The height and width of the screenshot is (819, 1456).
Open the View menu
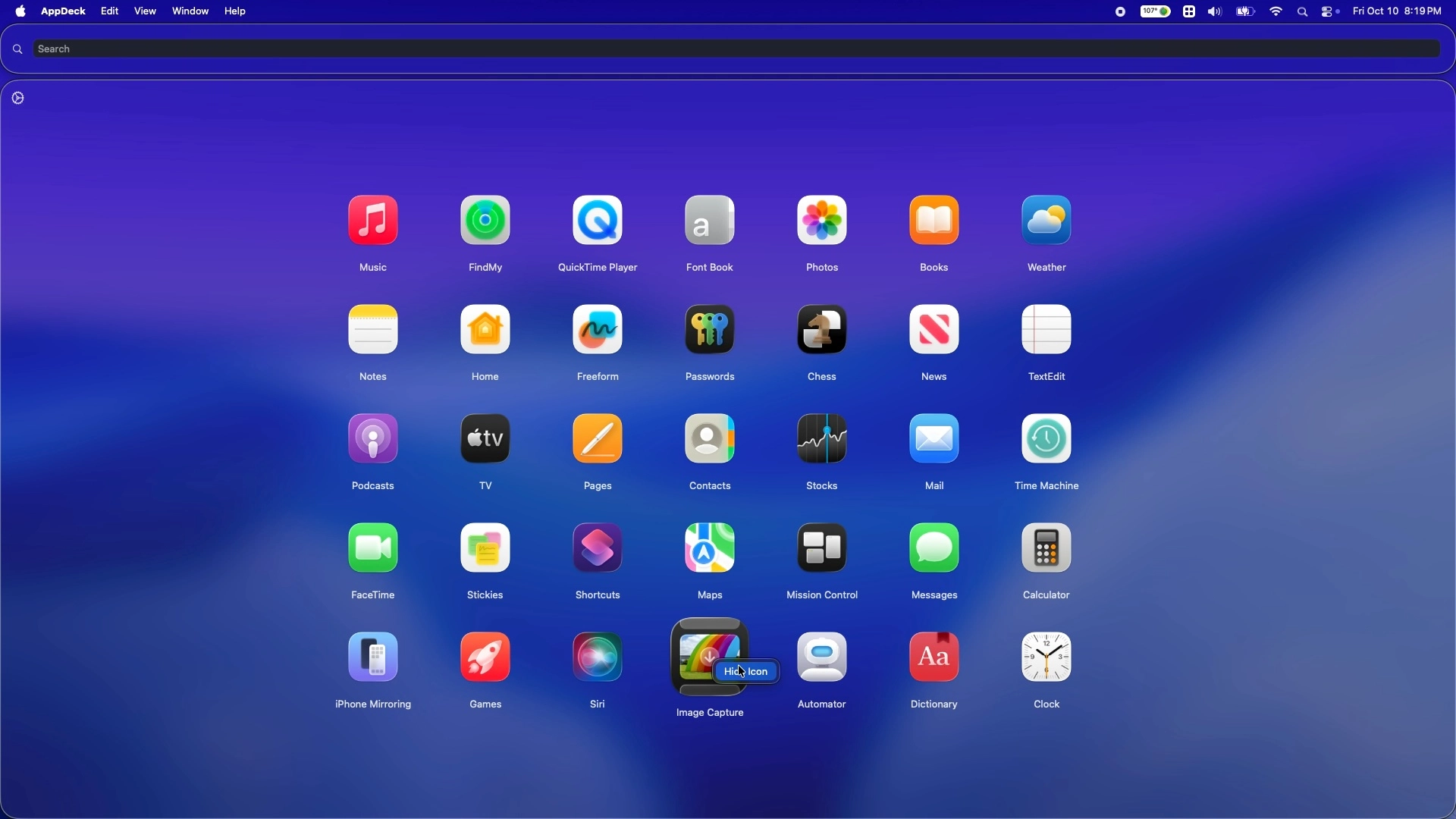pyautogui.click(x=146, y=11)
